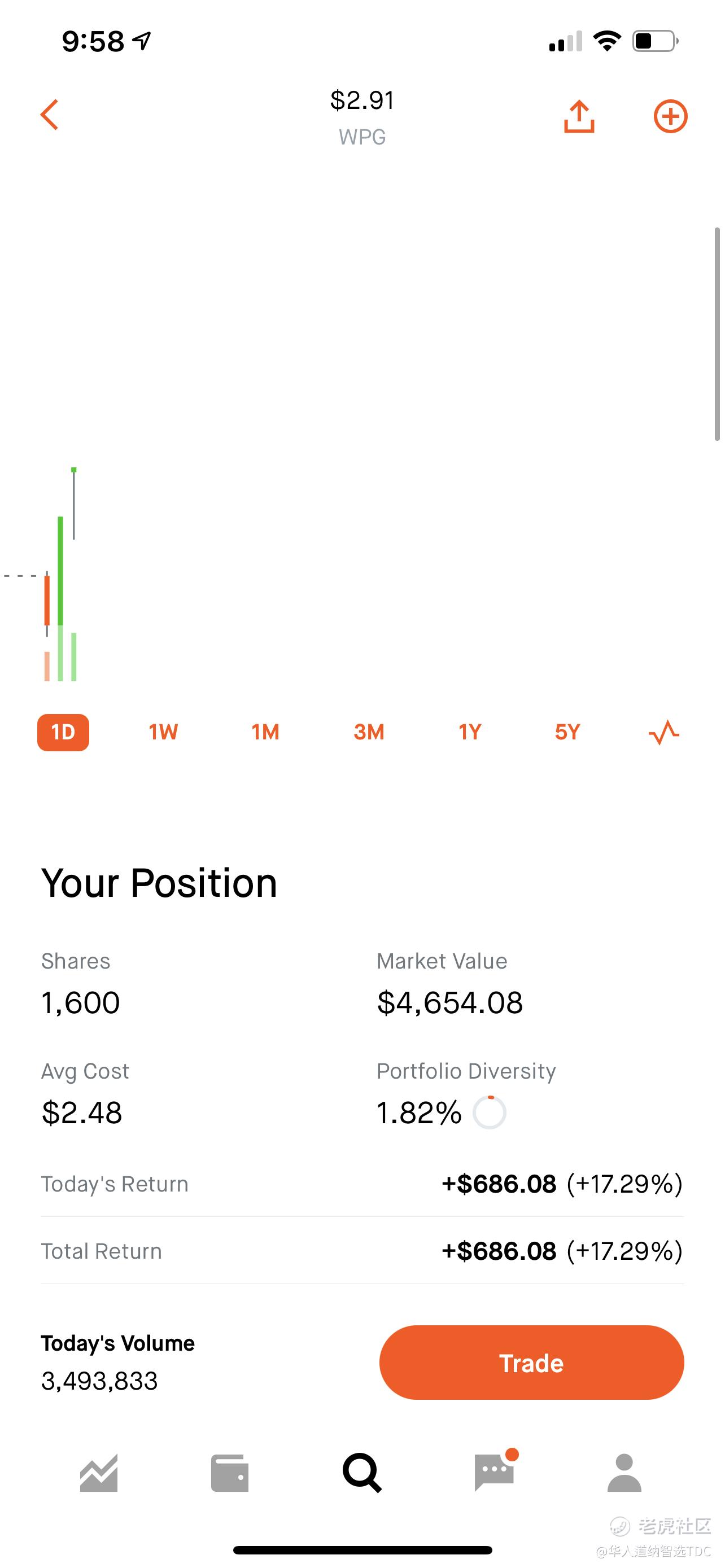Image resolution: width=725 pixels, height=1568 pixels.
Task: Open the advanced chart icon beside 5Y
Action: (x=663, y=732)
